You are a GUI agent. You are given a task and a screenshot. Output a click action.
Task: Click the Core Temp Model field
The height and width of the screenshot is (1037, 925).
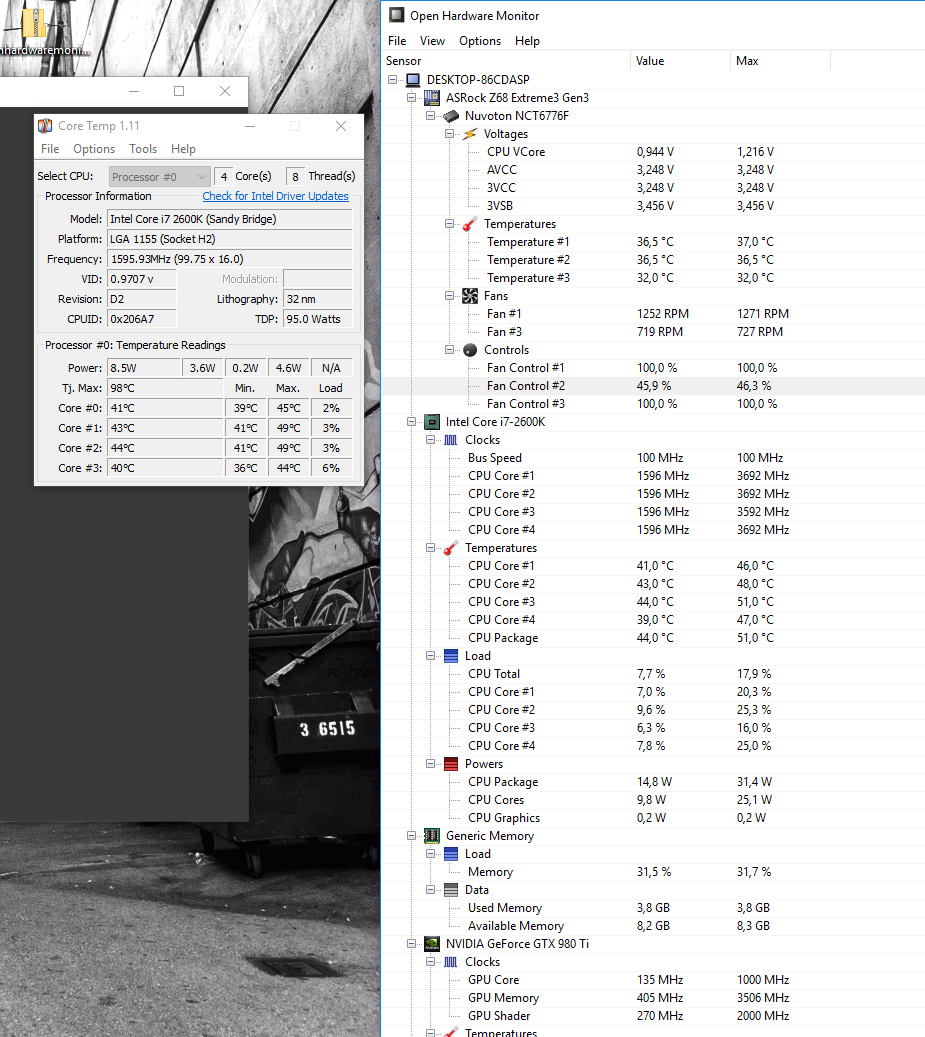pos(229,219)
